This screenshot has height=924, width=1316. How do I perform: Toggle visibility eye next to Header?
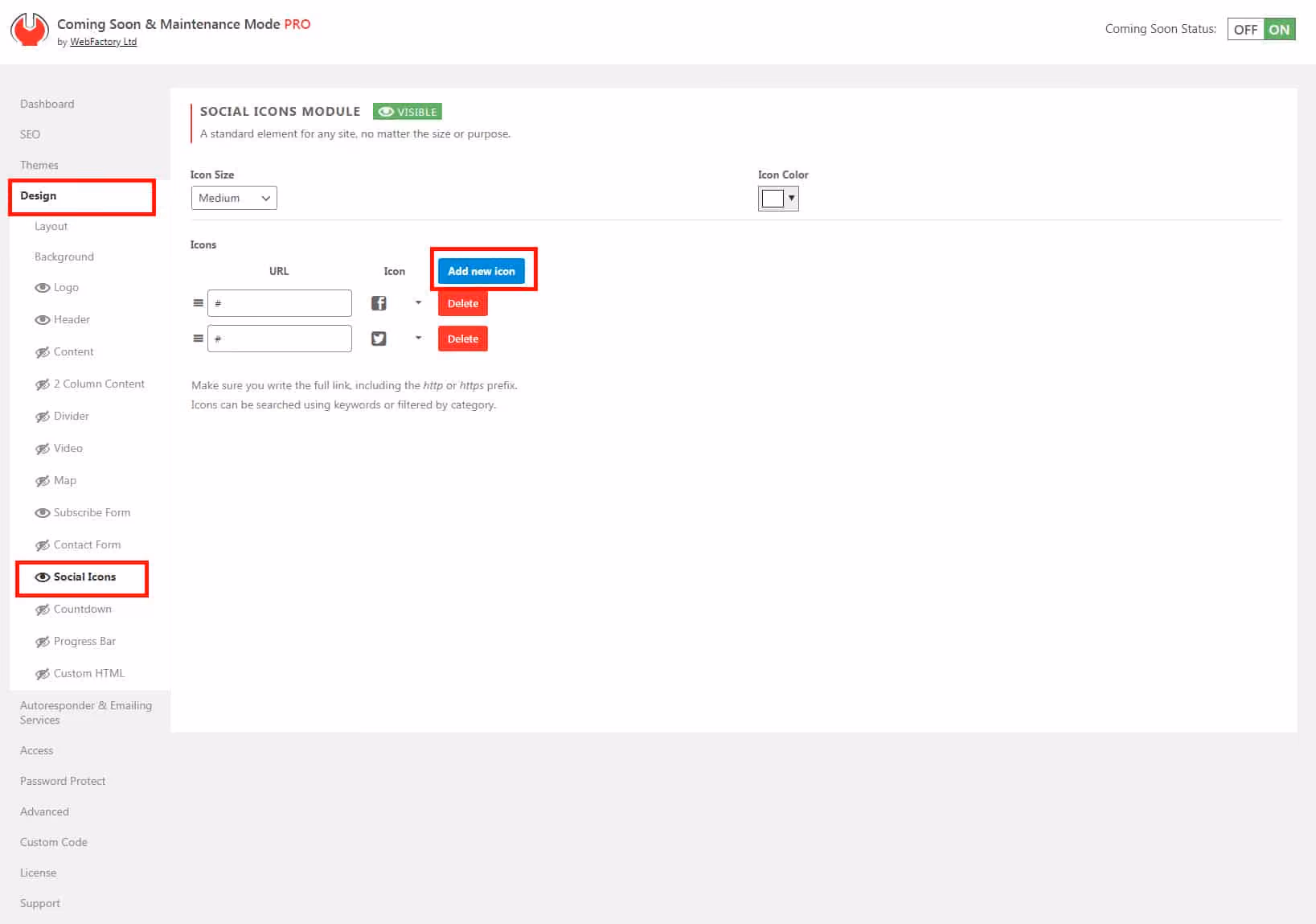pyautogui.click(x=43, y=320)
